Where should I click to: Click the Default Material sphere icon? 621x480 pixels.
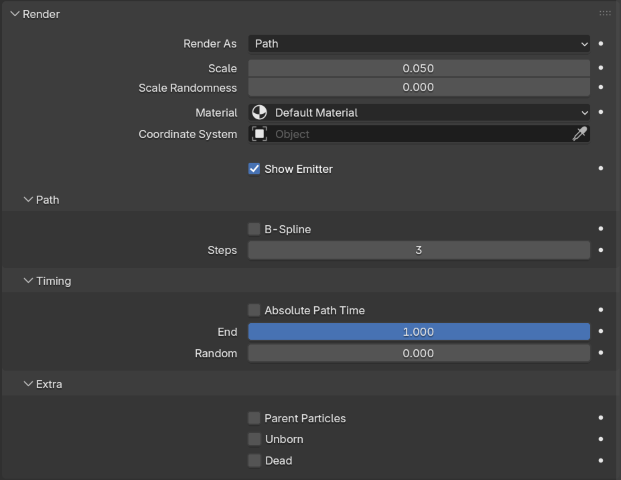[x=259, y=112]
